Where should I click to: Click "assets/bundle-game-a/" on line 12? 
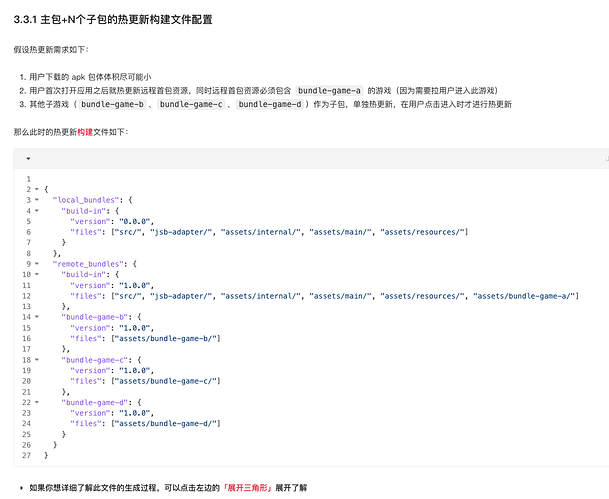tap(524, 296)
